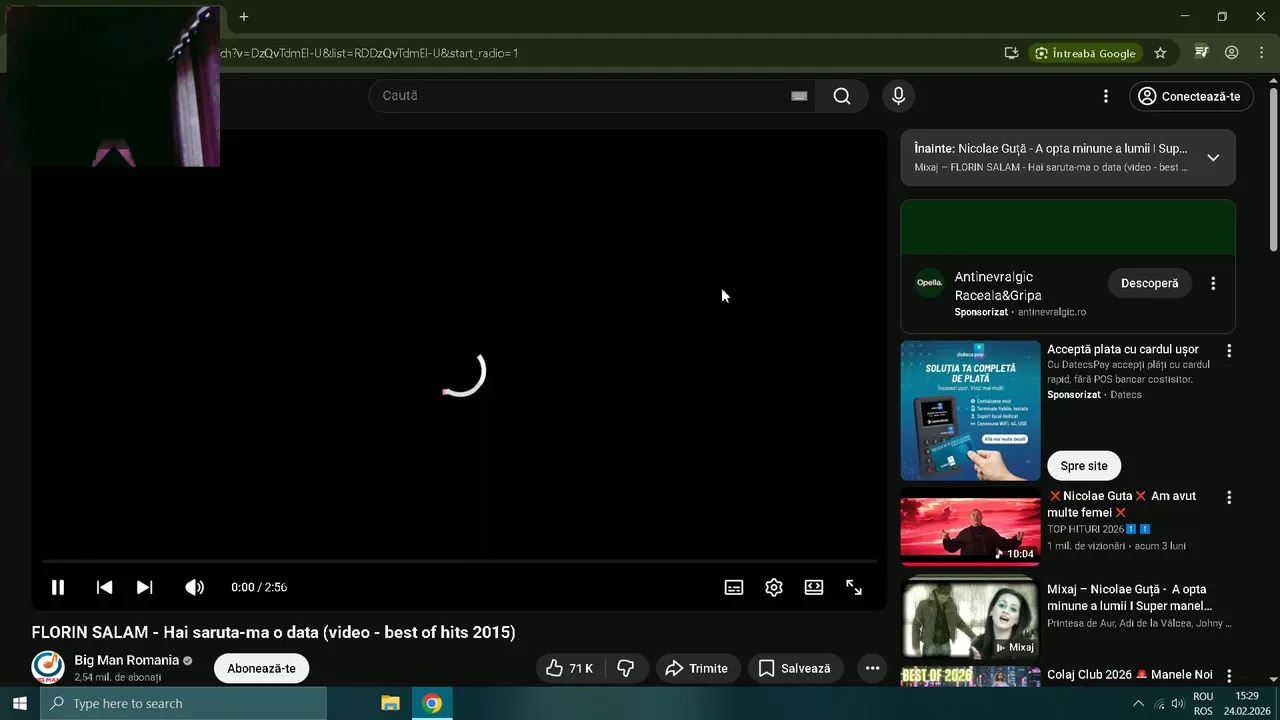This screenshot has height=720, width=1280.
Task: Click Spre site button
Action: coord(1084,466)
